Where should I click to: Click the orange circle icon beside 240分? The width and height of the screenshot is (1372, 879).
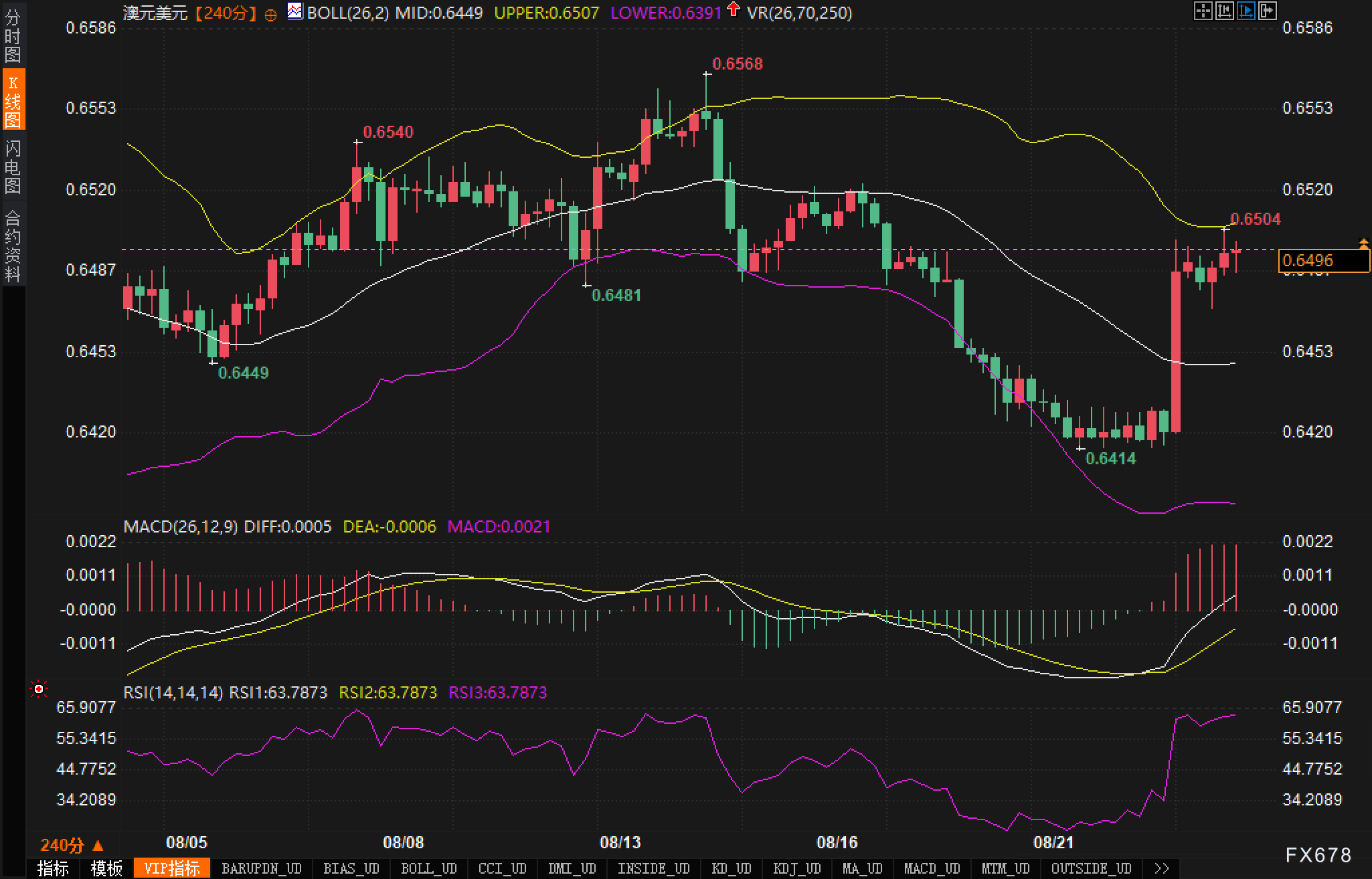pos(270,15)
